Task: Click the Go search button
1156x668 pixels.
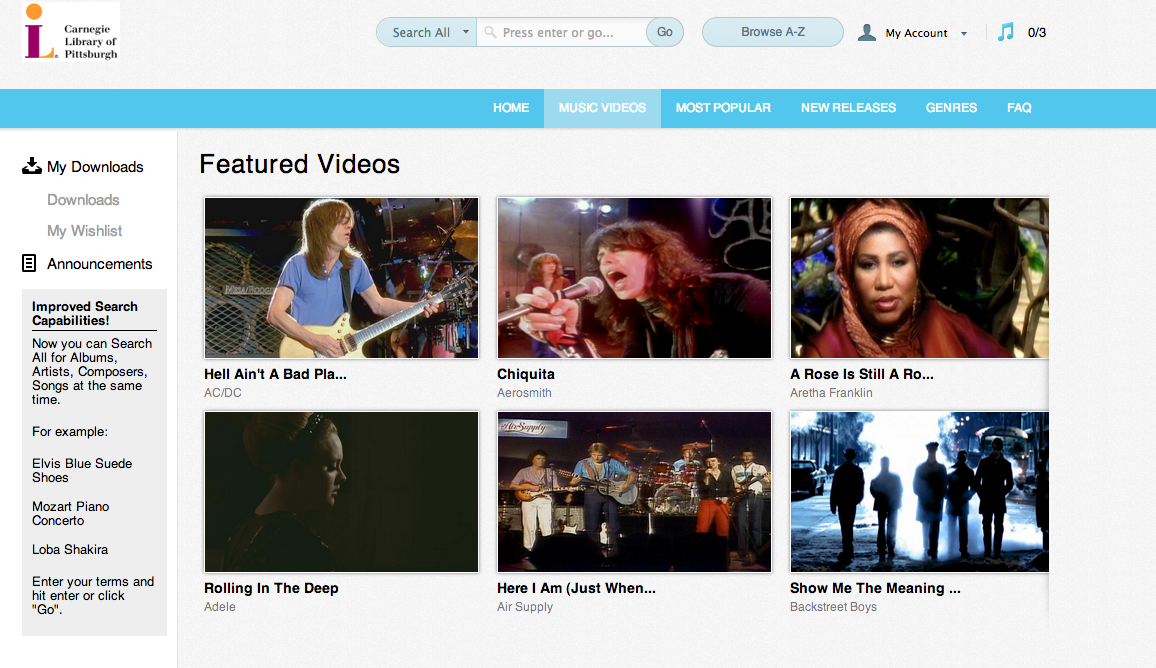Action: (665, 32)
